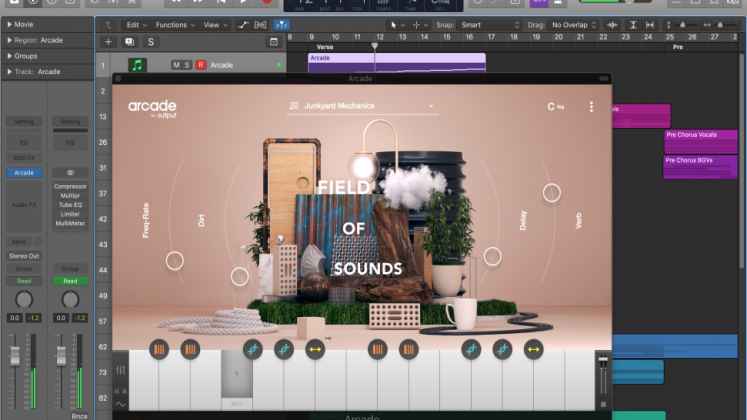Screen dimensions: 747x420
Task: Solo the Arcade track
Action: pos(186,65)
